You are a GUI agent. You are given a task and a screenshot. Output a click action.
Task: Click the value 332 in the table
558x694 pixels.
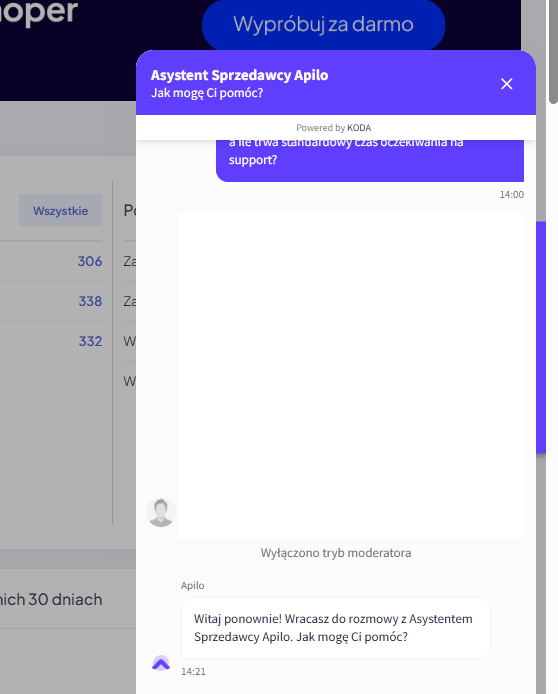tap(90, 341)
